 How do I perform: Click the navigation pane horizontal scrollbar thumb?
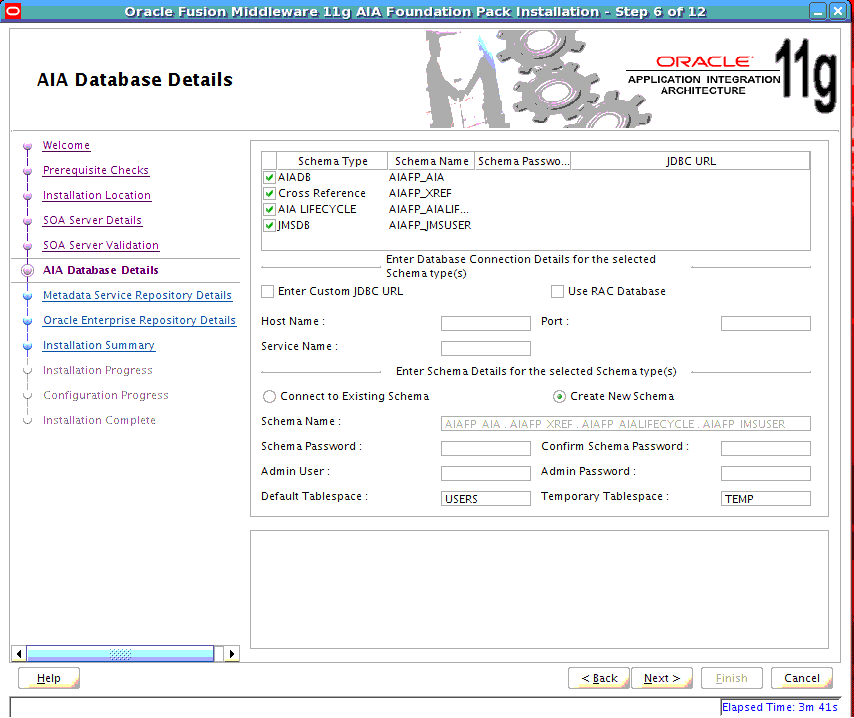[120, 654]
